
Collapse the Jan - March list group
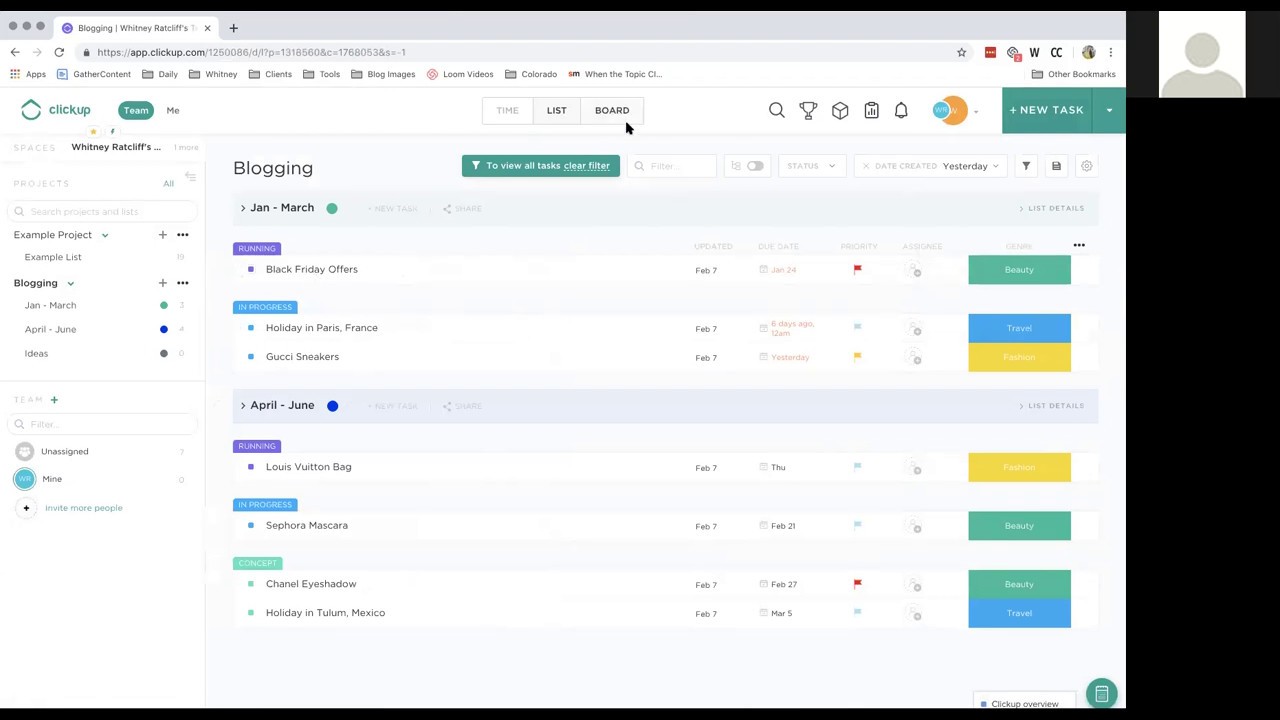click(x=242, y=208)
